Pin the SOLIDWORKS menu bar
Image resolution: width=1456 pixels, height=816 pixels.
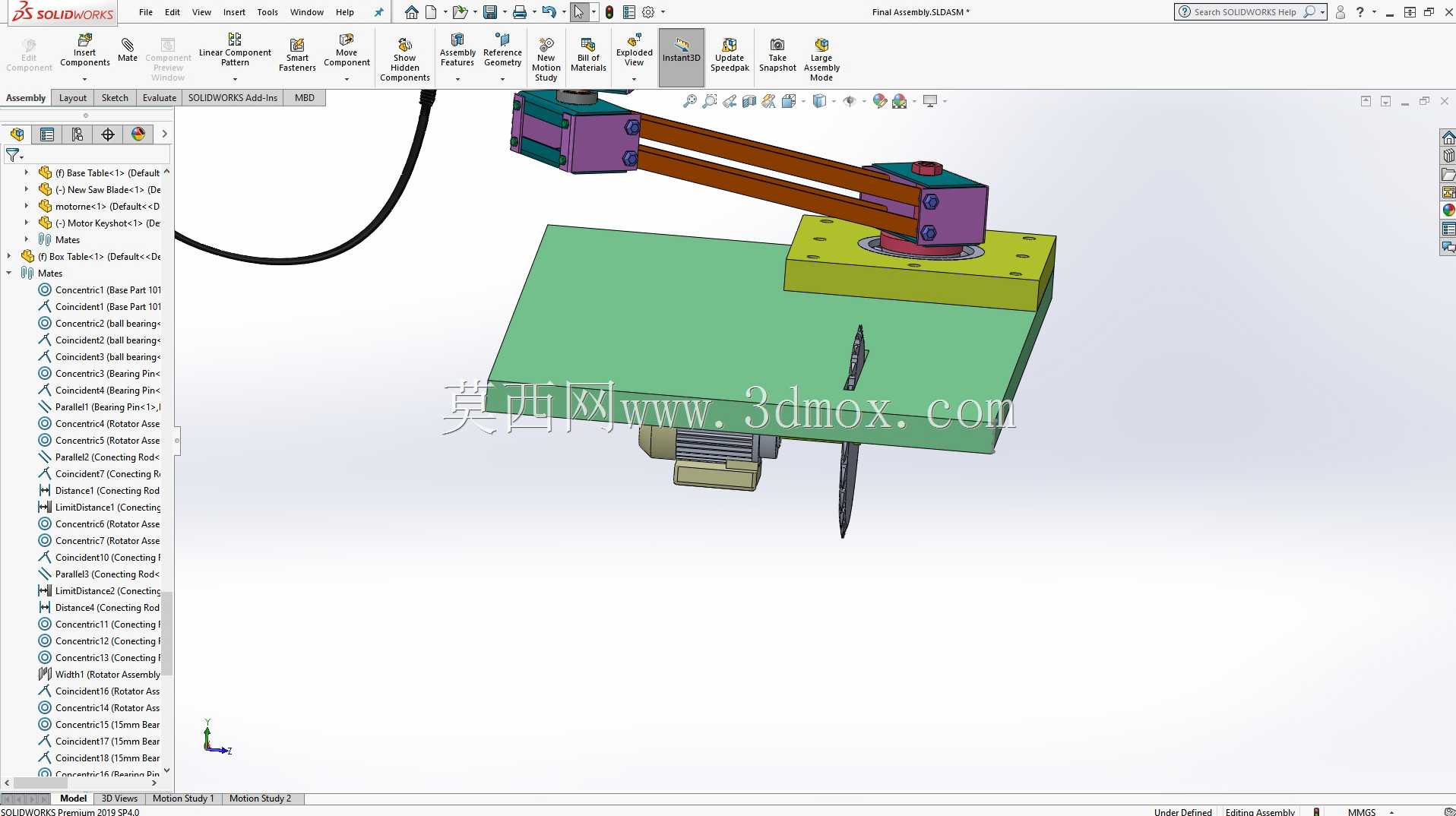pos(379,12)
